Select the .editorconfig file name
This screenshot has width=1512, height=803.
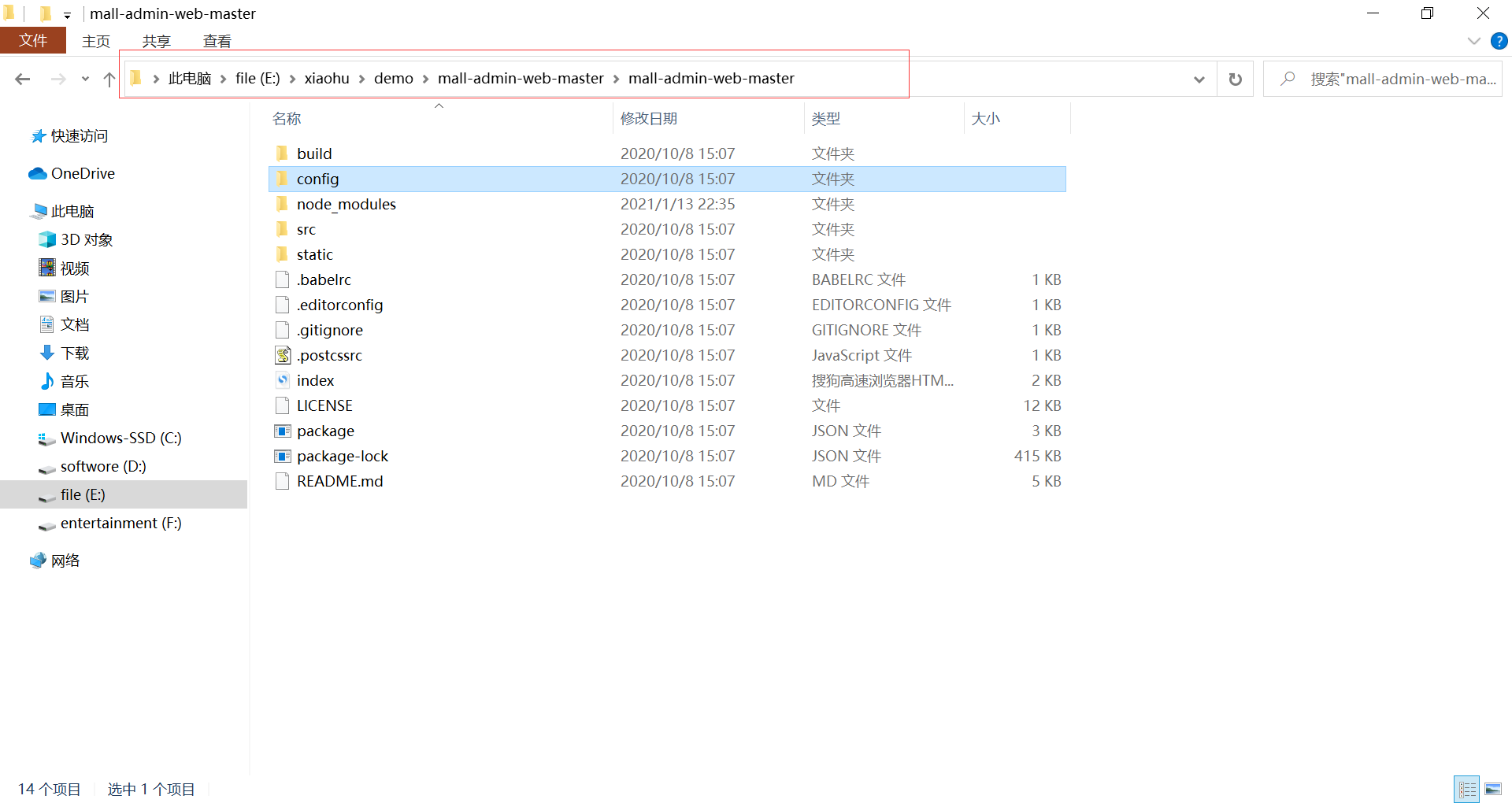coord(339,305)
